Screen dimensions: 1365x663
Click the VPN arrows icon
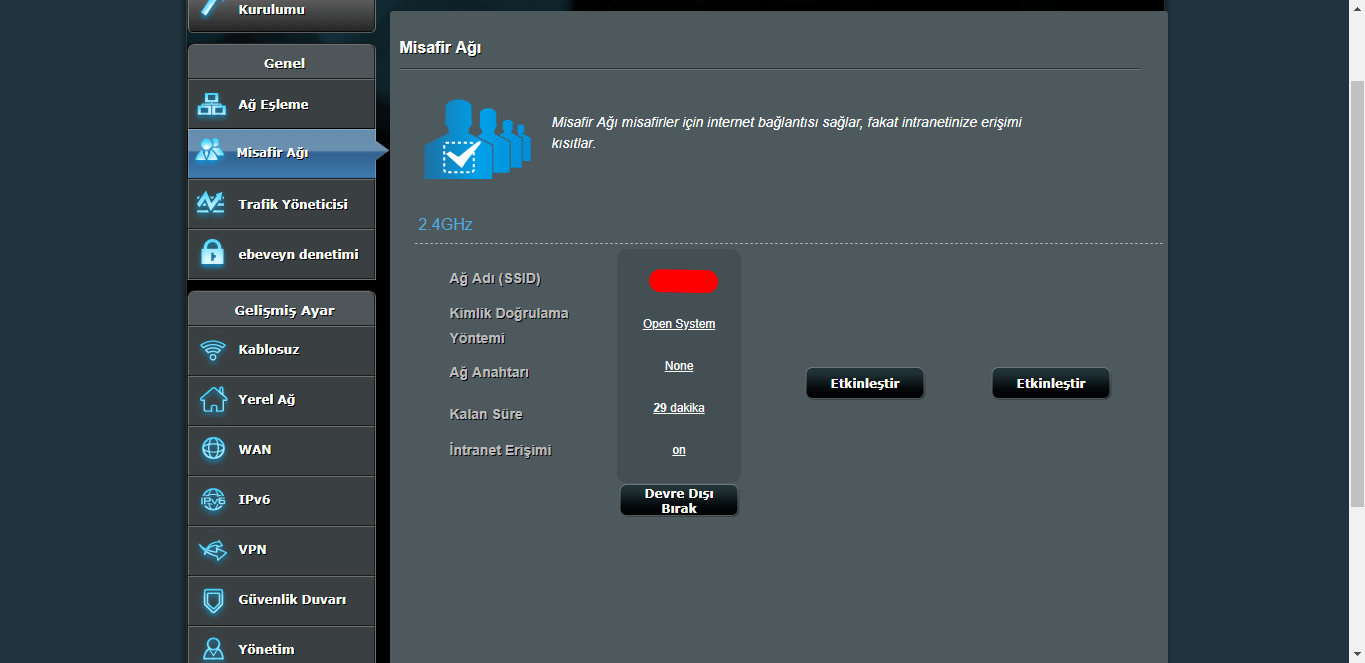213,550
